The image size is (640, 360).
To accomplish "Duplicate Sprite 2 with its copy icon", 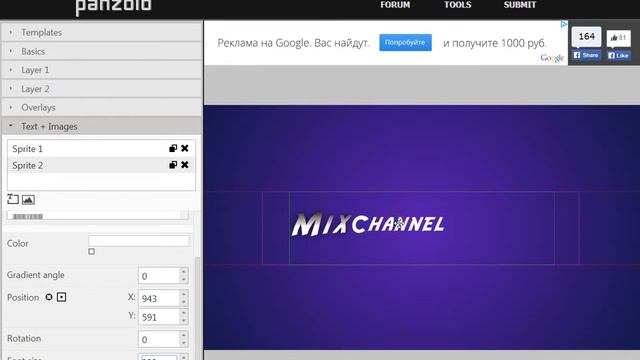I will [173, 165].
